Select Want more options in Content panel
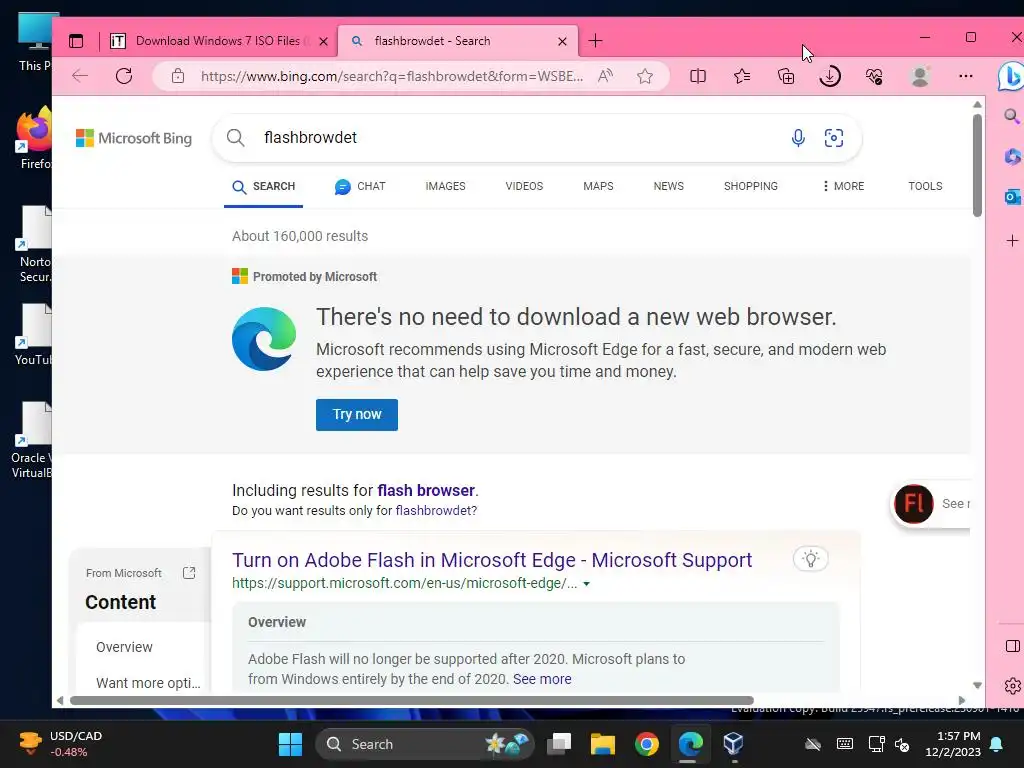Image resolution: width=1024 pixels, height=768 pixels. point(148,683)
